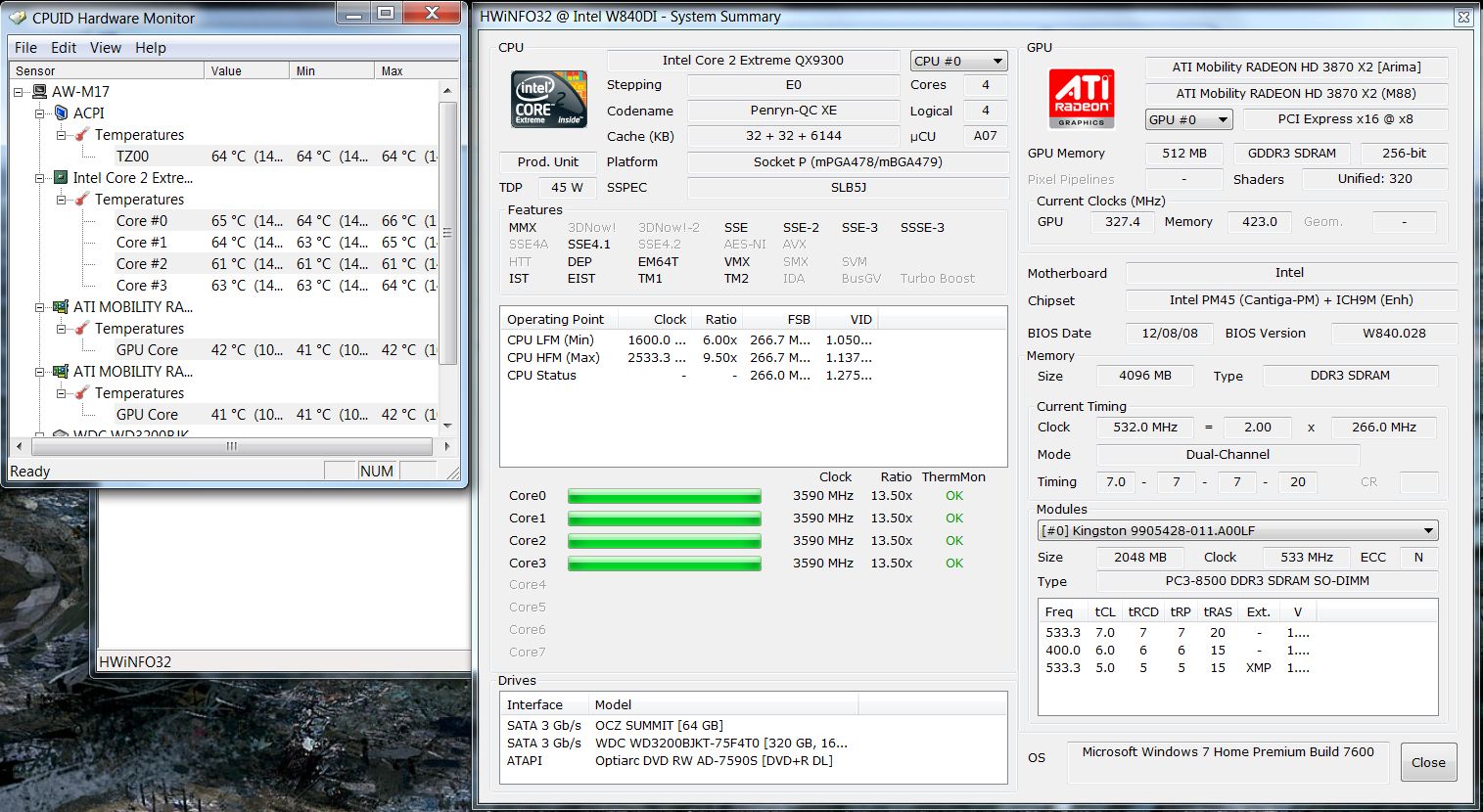Viewport: 1483px width, 812px height.
Task: Click the Value column header
Action: (x=226, y=70)
